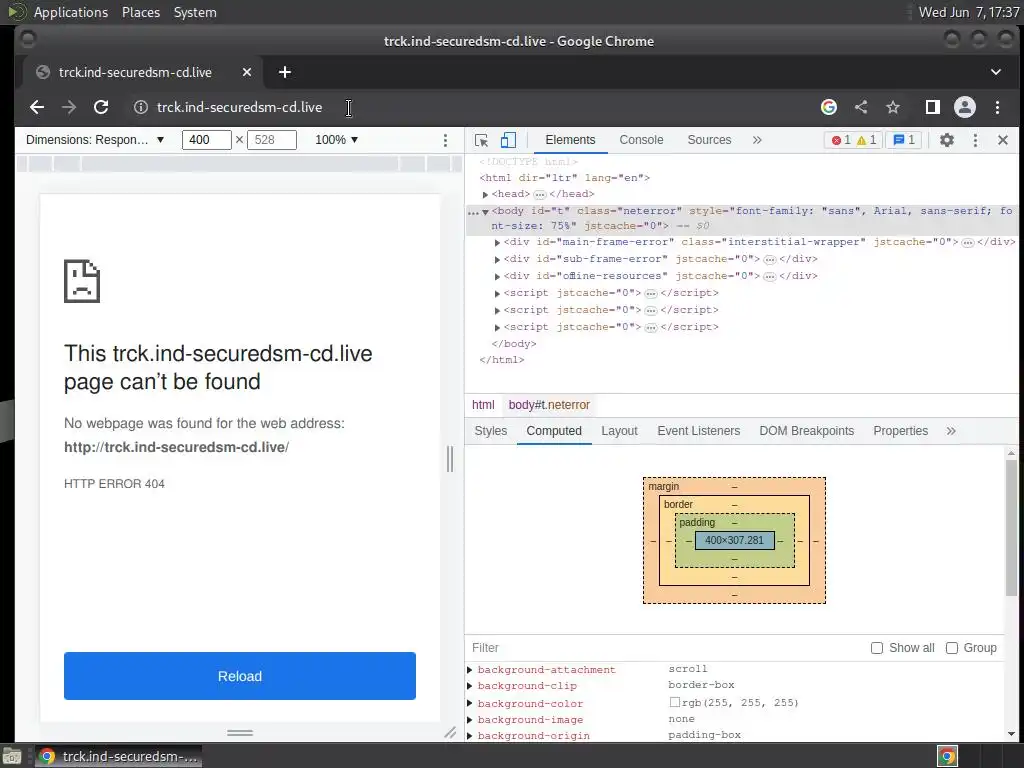1024x768 pixels.
Task: Click the blue Reload button
Action: tap(240, 676)
